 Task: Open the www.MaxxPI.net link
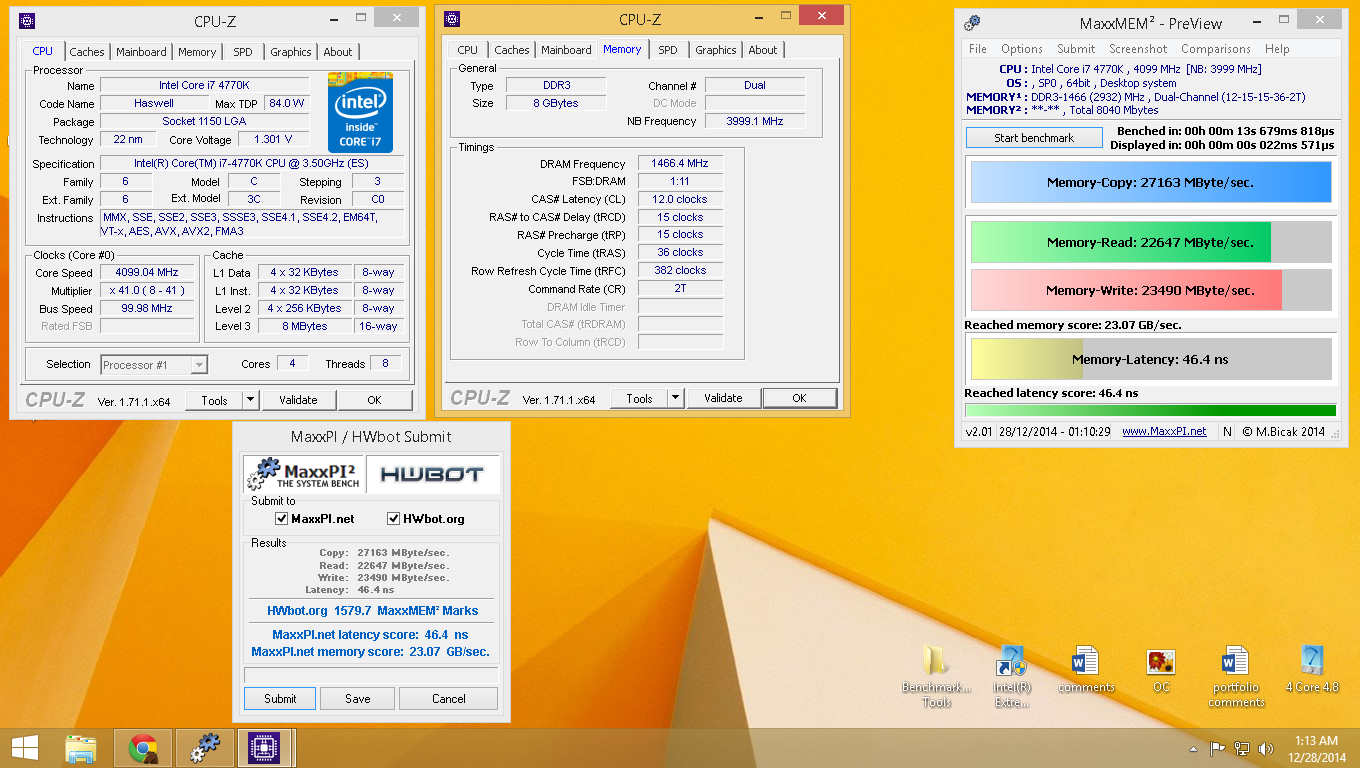(x=1164, y=431)
